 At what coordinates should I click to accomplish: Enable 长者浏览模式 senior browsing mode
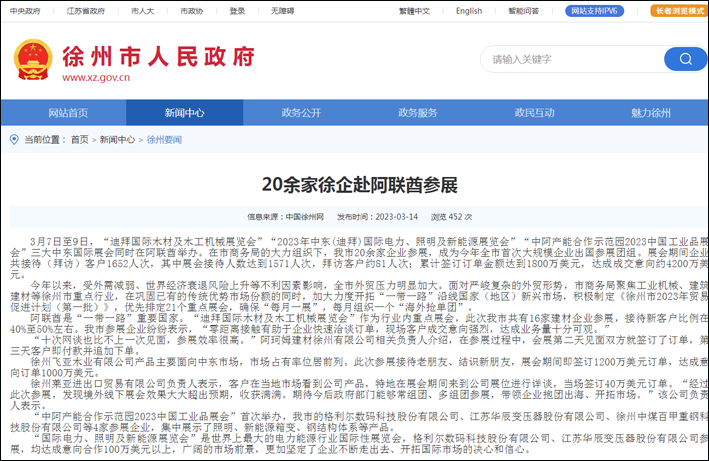click(680, 11)
